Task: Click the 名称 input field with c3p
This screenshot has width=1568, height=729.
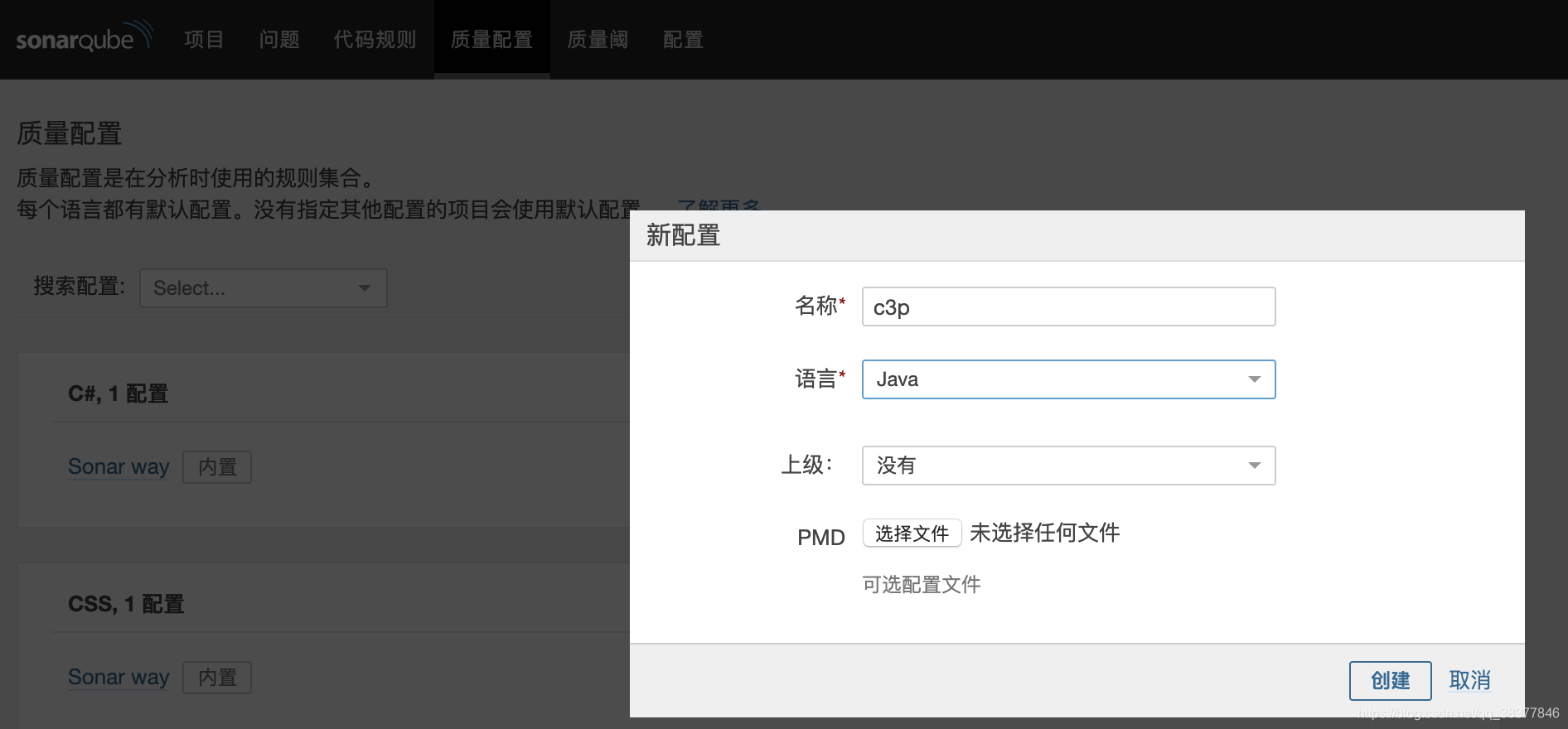Action: (1068, 307)
